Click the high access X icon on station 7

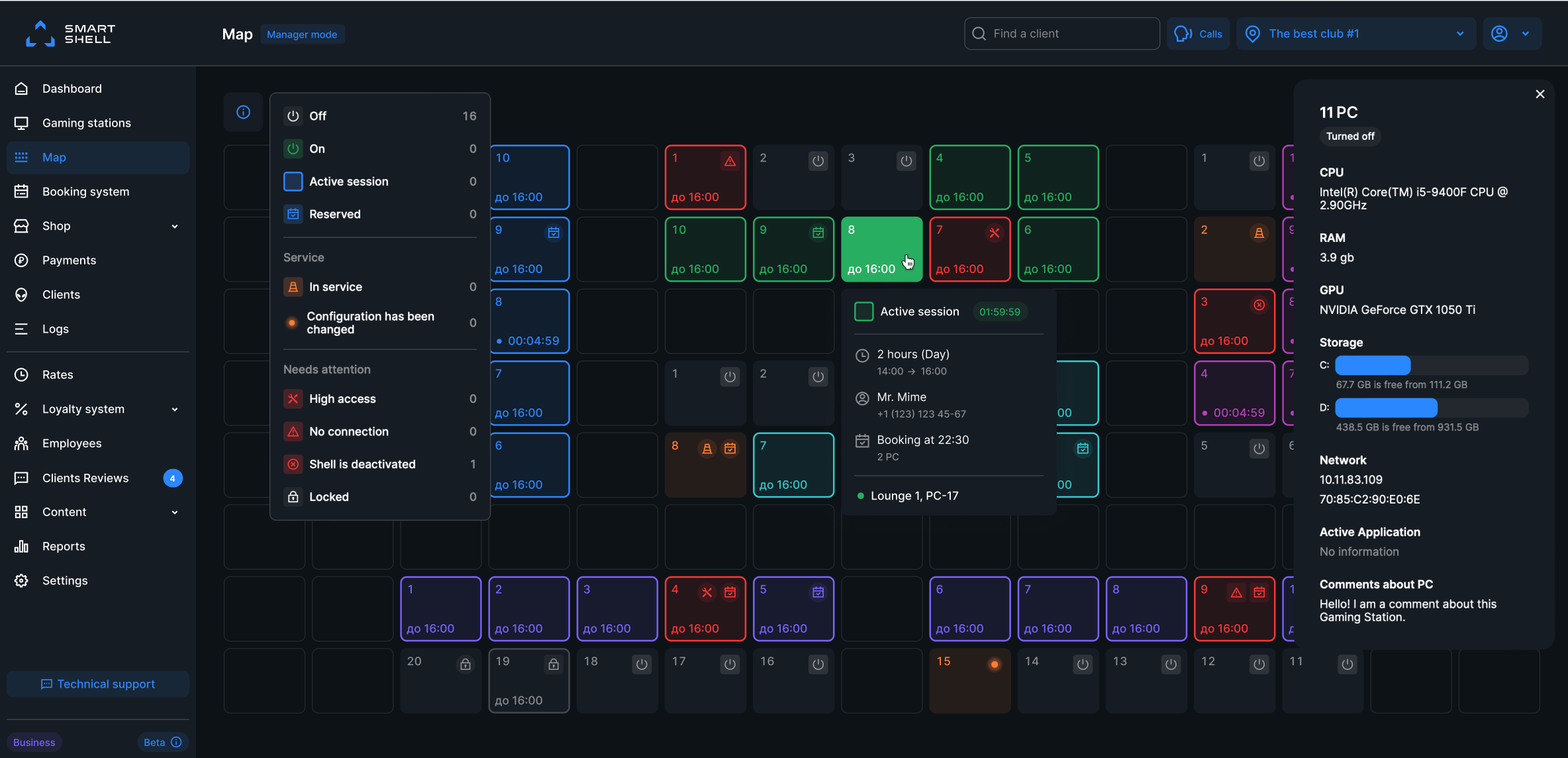[x=995, y=233]
